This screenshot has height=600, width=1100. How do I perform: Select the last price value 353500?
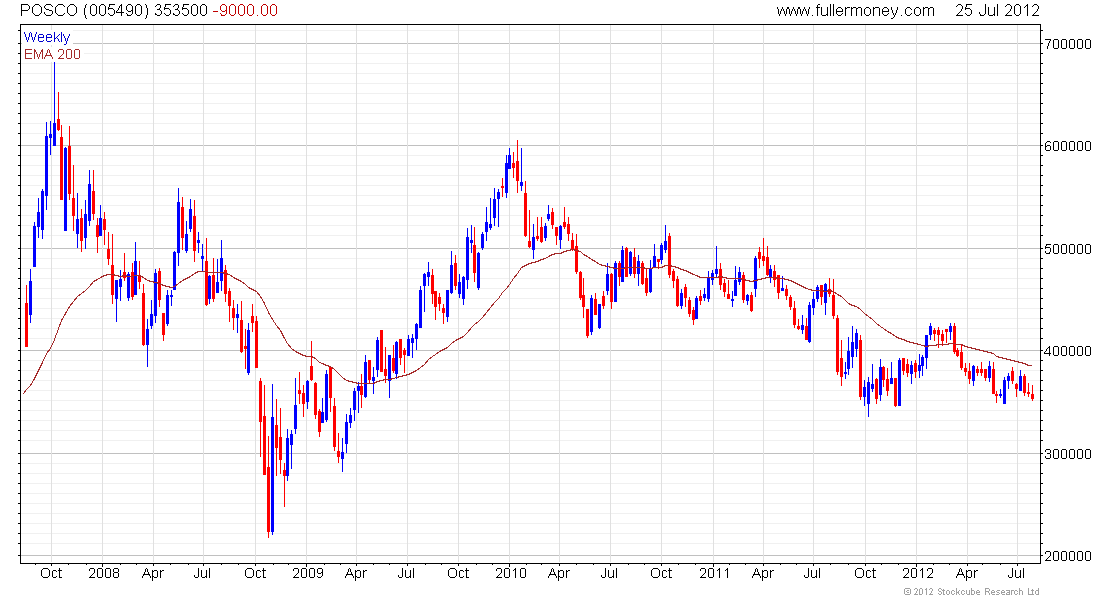[180, 11]
